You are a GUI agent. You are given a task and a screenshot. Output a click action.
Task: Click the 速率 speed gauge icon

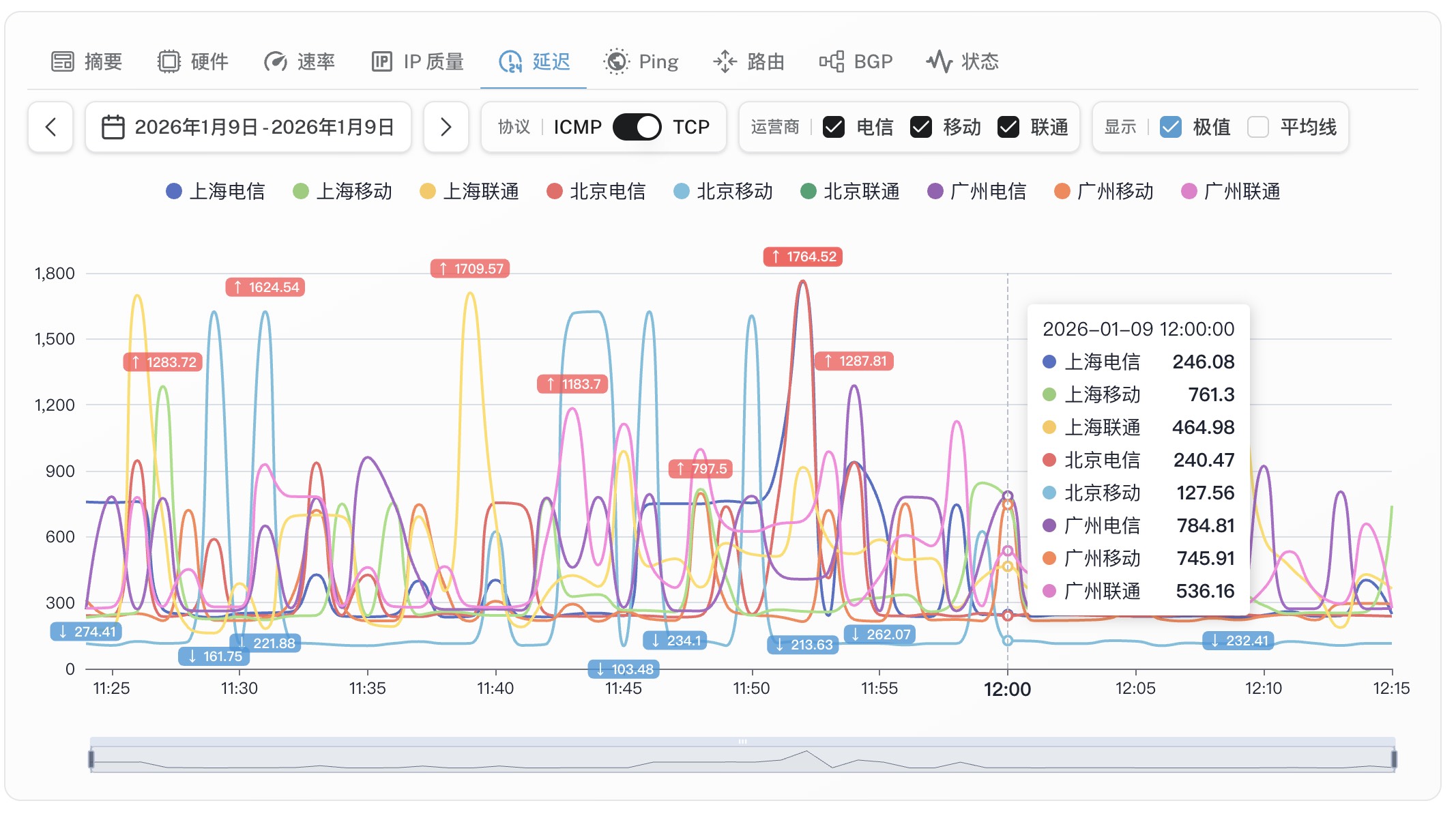coord(275,61)
